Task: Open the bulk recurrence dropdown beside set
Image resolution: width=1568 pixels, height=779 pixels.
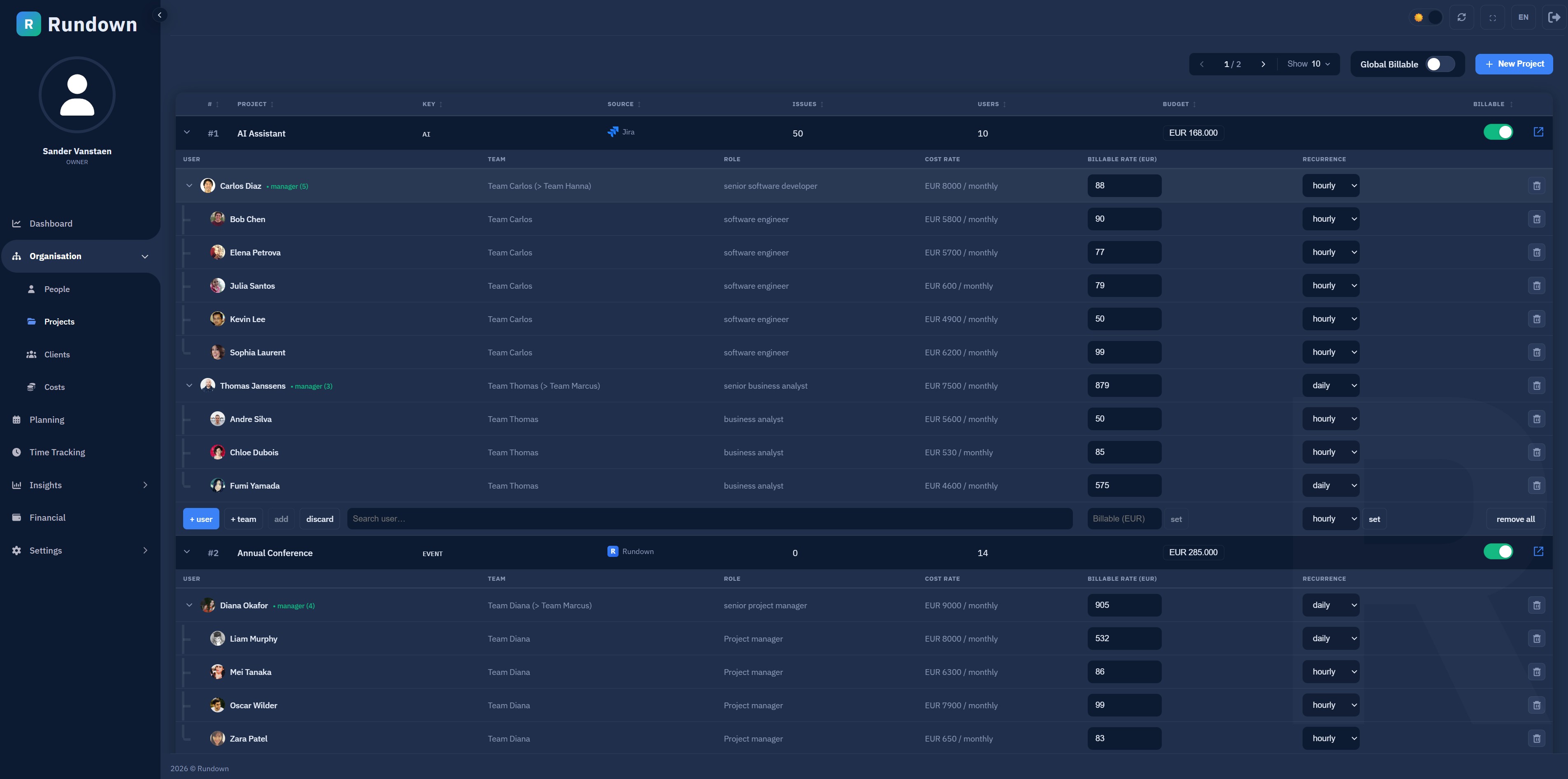Action: click(x=1331, y=519)
